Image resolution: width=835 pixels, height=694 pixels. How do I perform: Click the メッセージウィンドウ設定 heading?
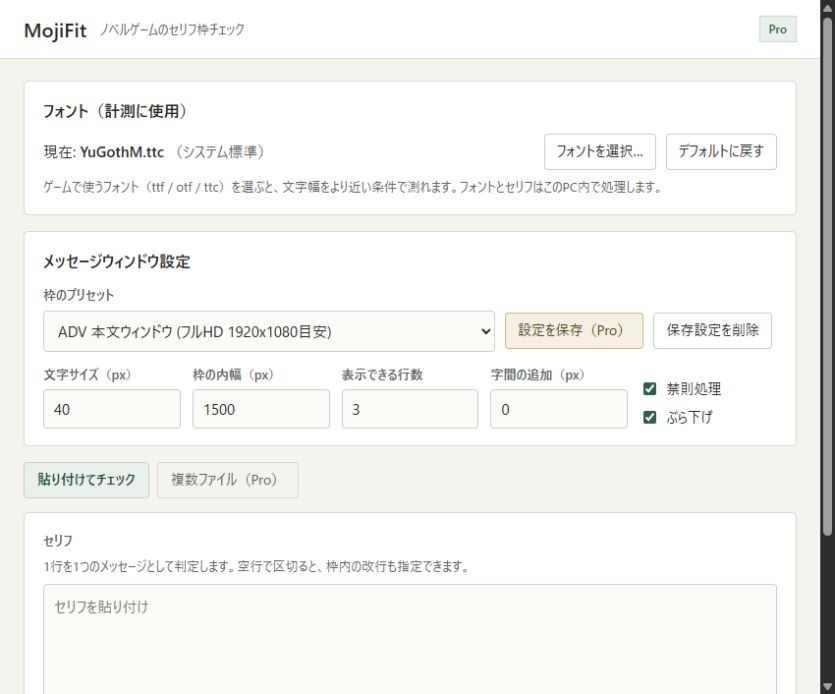pos(117,262)
